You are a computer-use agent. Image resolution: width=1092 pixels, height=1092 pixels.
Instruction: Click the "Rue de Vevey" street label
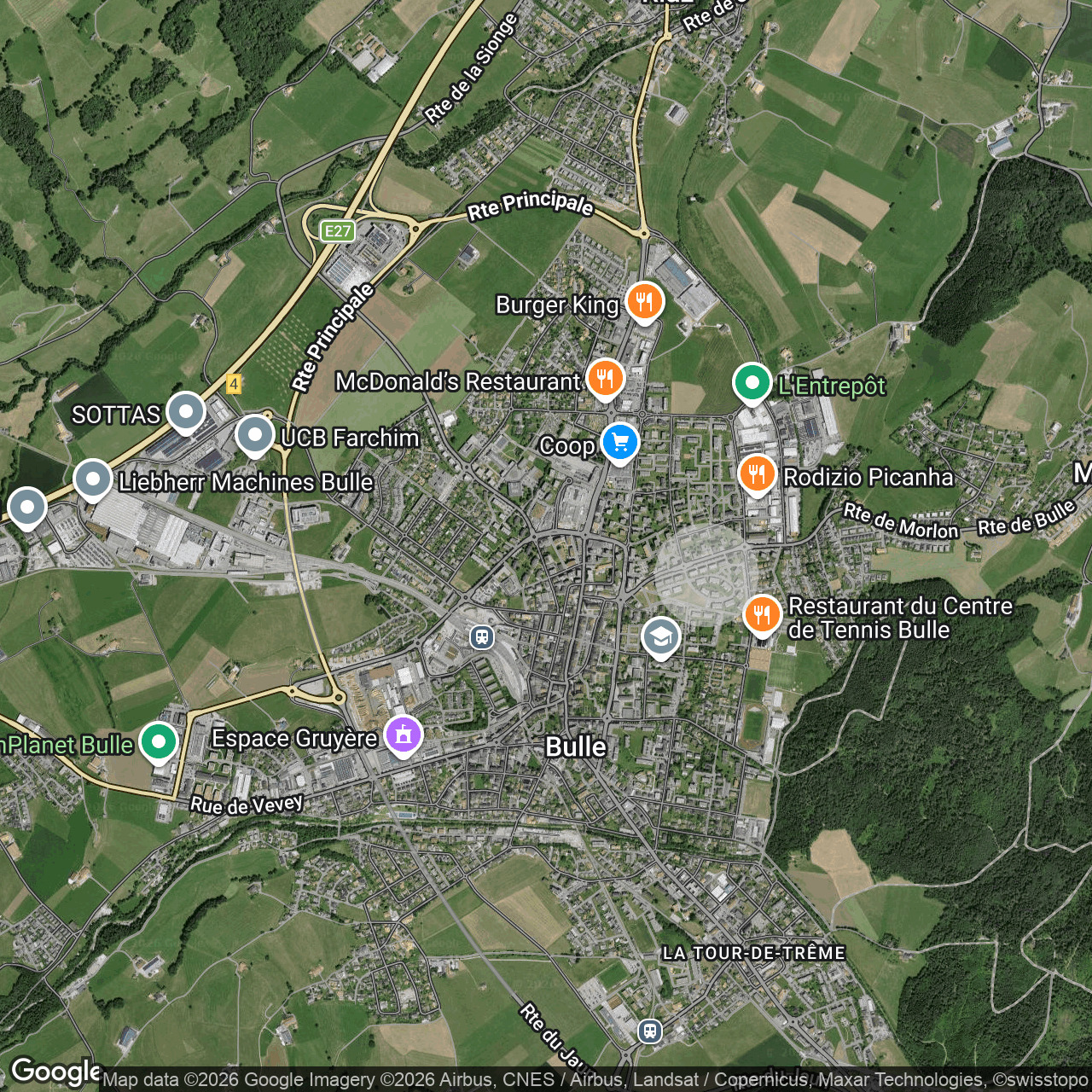pos(247,804)
